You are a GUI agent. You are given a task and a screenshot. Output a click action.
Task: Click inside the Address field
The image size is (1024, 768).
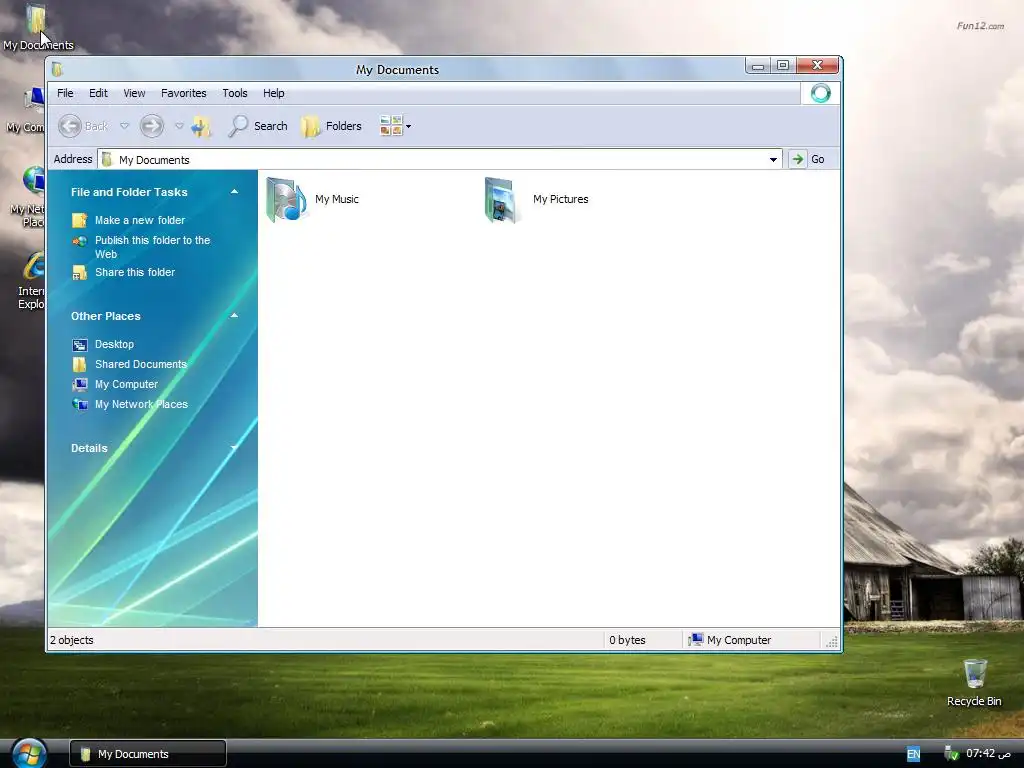(x=440, y=159)
